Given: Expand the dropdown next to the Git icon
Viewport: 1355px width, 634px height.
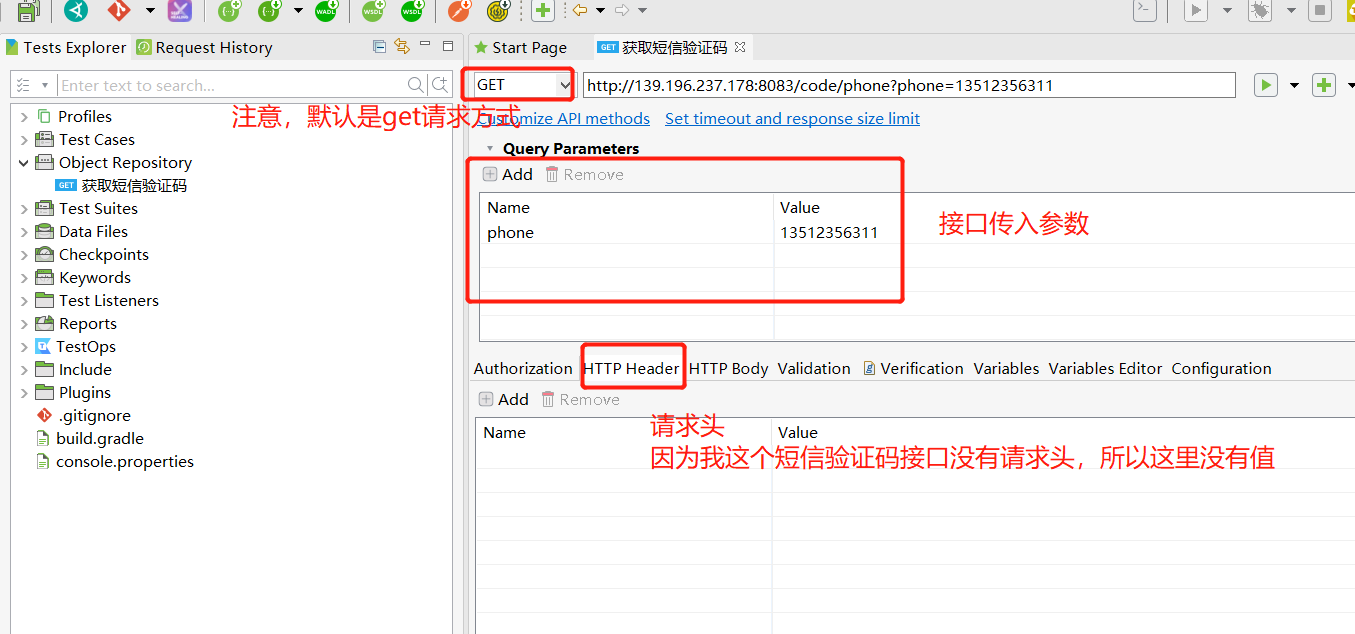Looking at the screenshot, I should (150, 11).
